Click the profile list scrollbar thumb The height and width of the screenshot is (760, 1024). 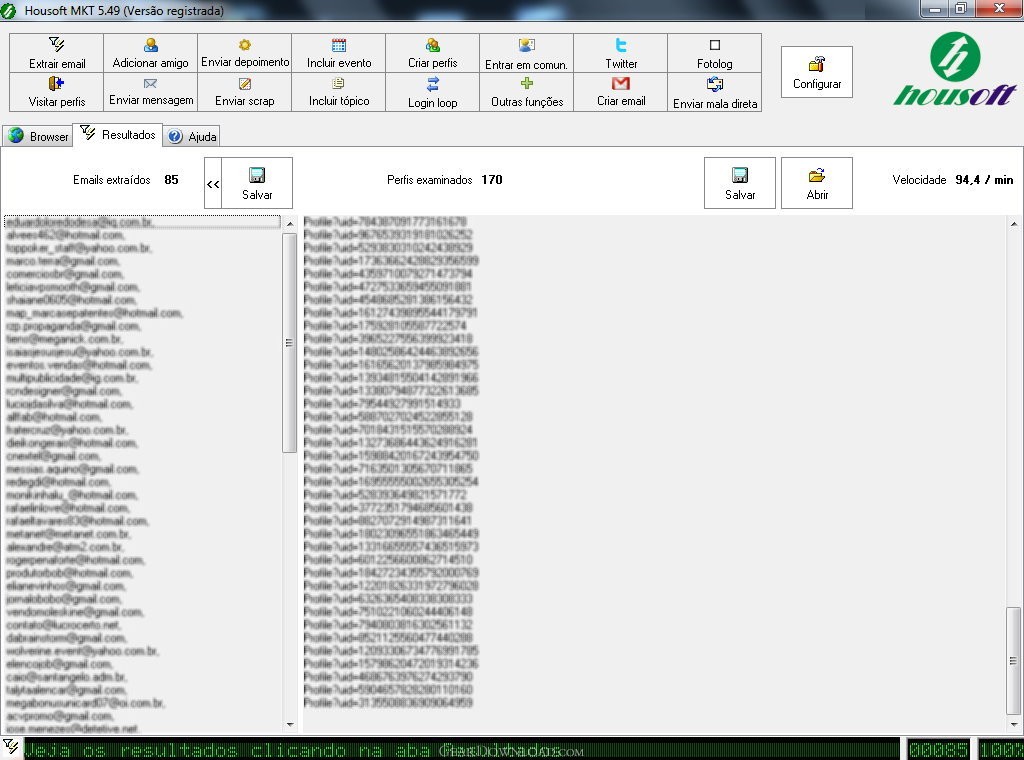[1014, 661]
